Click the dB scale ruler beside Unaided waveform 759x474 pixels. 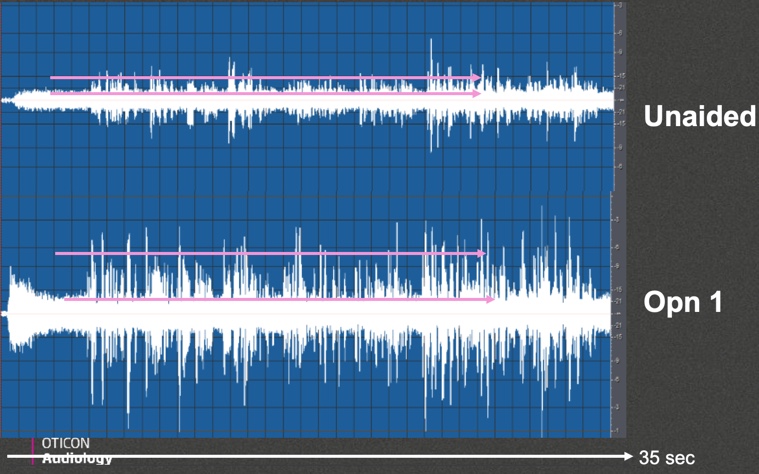tap(620, 97)
